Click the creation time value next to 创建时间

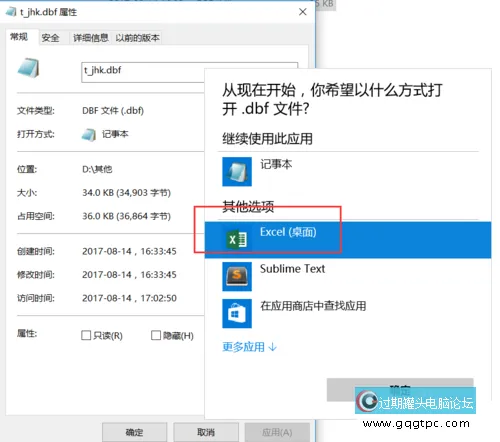(129, 251)
